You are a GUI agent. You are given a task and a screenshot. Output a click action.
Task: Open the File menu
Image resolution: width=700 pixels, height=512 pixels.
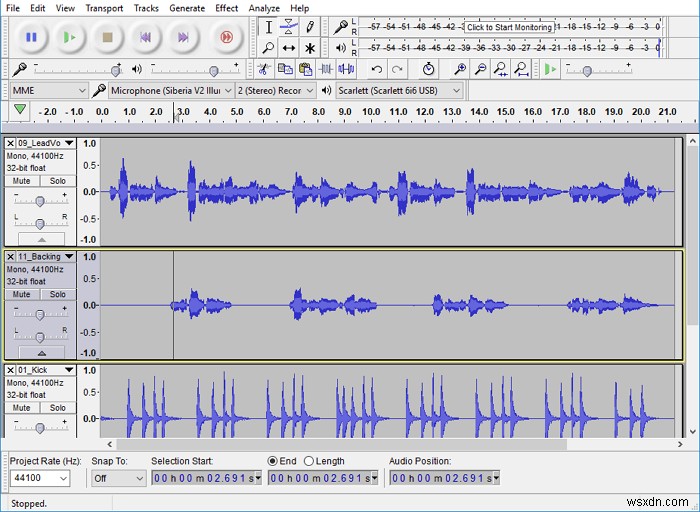coord(12,8)
